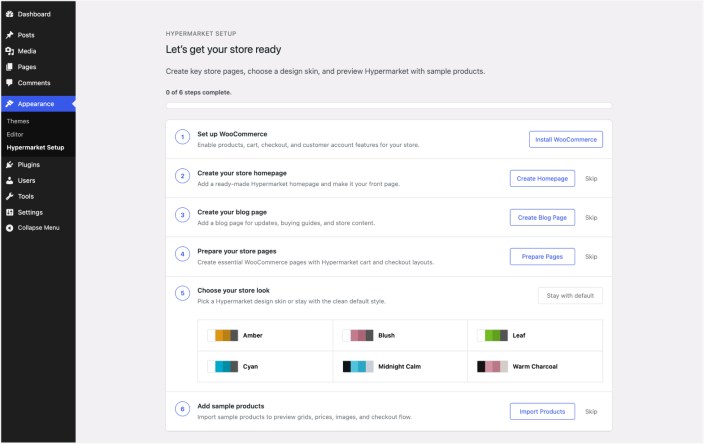
Task: Choose the Amber skin
Action: 265,335
